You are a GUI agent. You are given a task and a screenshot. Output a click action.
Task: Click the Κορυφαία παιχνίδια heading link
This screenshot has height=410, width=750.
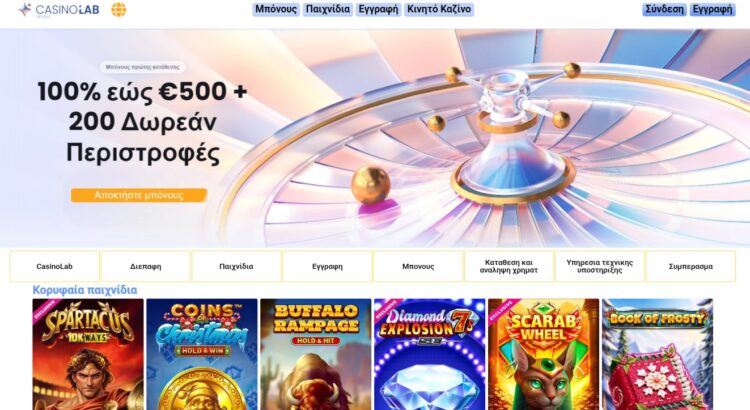[x=85, y=290]
